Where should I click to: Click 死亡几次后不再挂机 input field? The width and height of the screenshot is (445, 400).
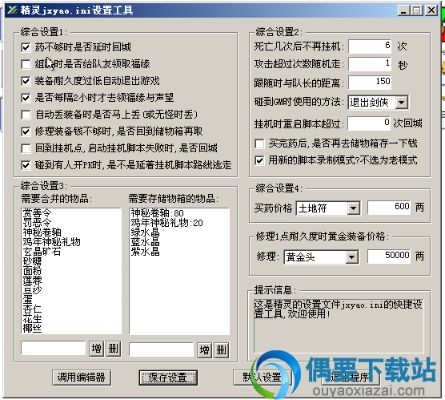[370, 46]
